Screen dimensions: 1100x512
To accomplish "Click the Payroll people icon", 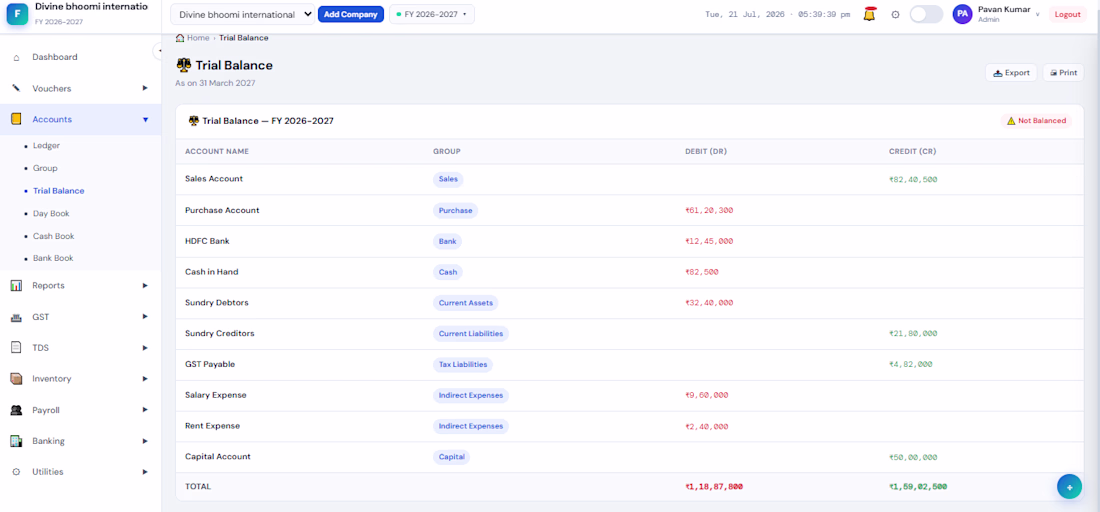I will (16, 410).
